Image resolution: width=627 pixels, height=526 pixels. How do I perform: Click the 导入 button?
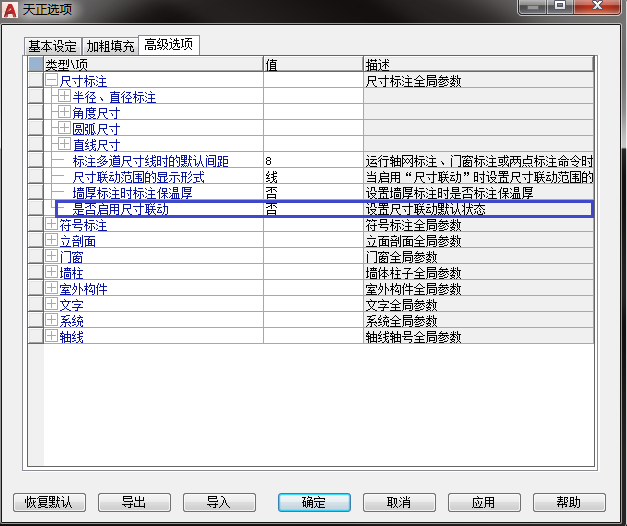218,502
